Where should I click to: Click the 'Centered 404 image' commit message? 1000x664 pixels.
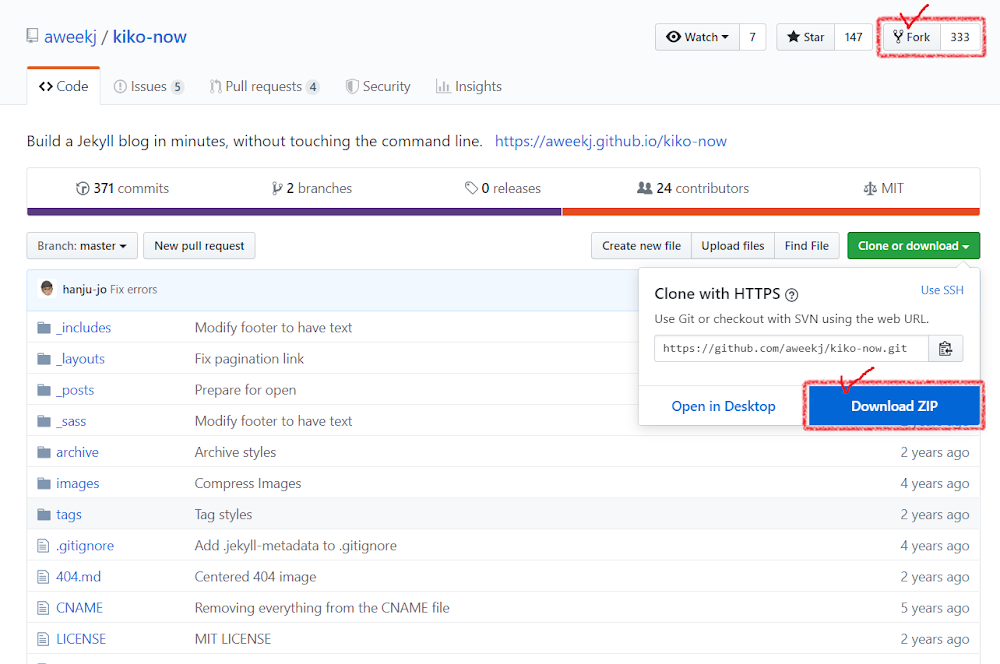(256, 577)
